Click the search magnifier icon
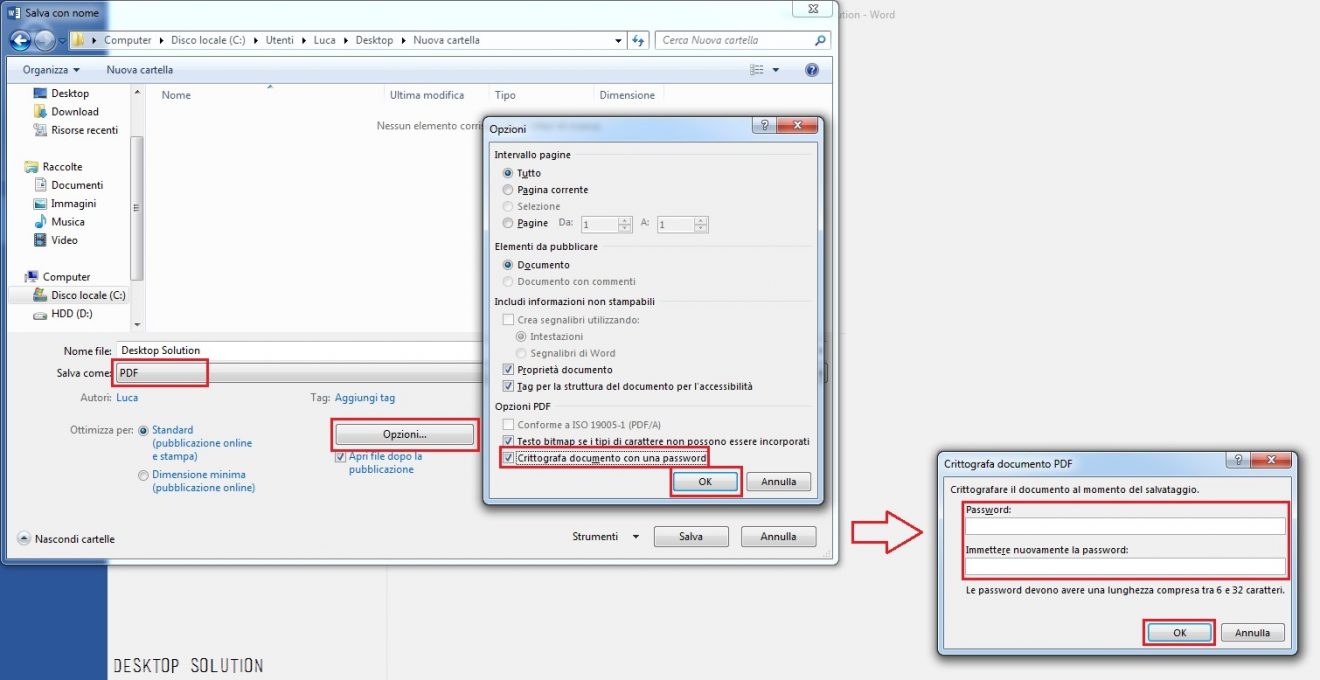This screenshot has width=1320, height=680. [821, 41]
